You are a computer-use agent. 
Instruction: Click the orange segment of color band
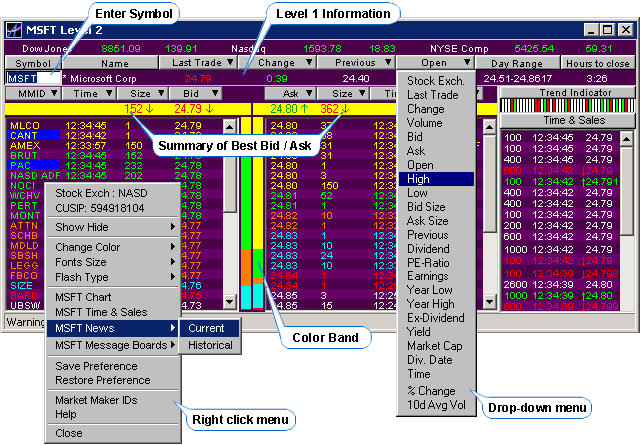point(245,267)
